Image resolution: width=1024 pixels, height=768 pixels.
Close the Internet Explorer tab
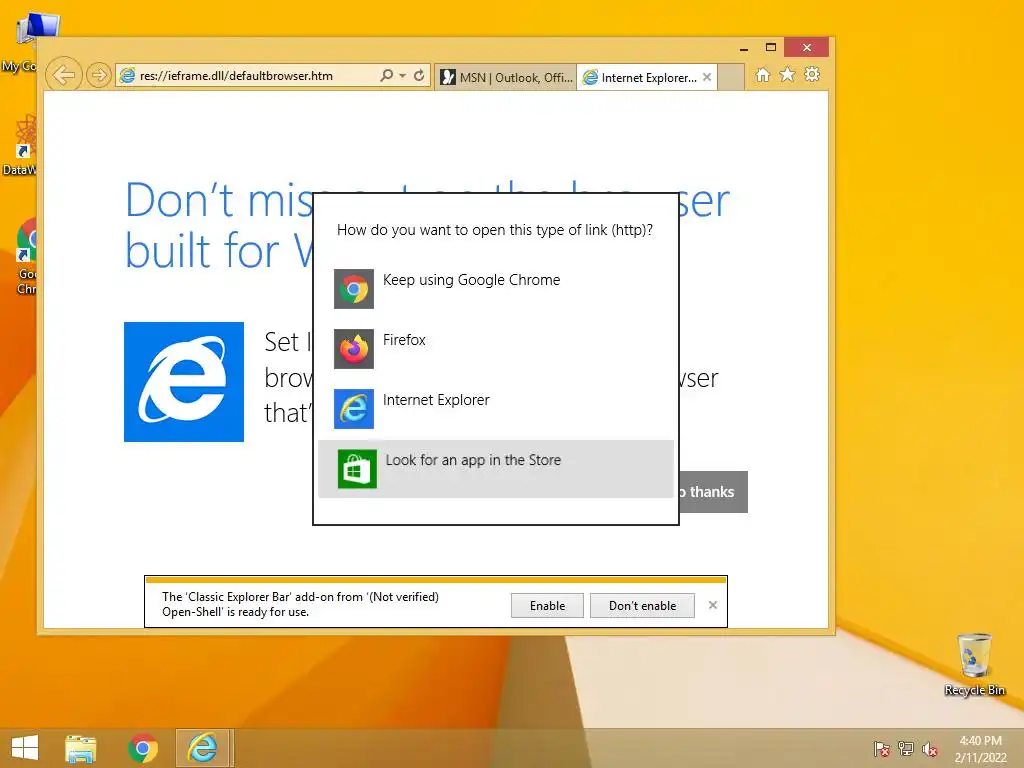707,77
